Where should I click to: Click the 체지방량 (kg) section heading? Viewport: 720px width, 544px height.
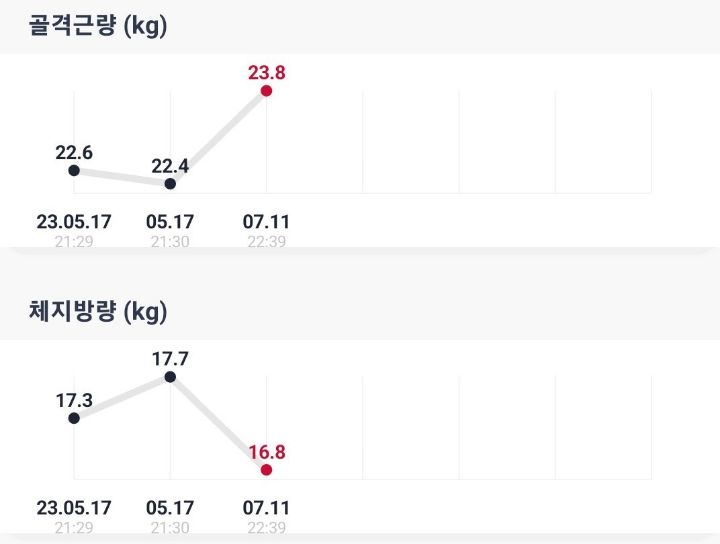[x=98, y=312]
